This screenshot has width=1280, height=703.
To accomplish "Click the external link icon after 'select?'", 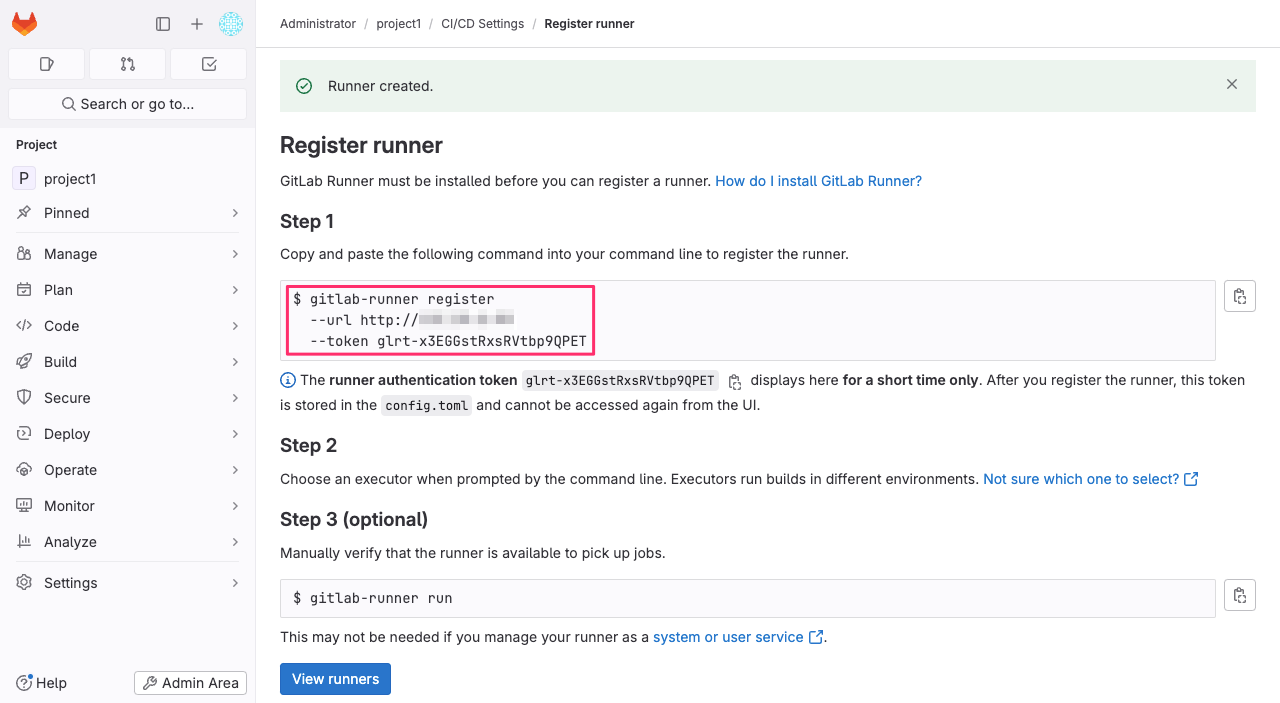I will (1191, 479).
